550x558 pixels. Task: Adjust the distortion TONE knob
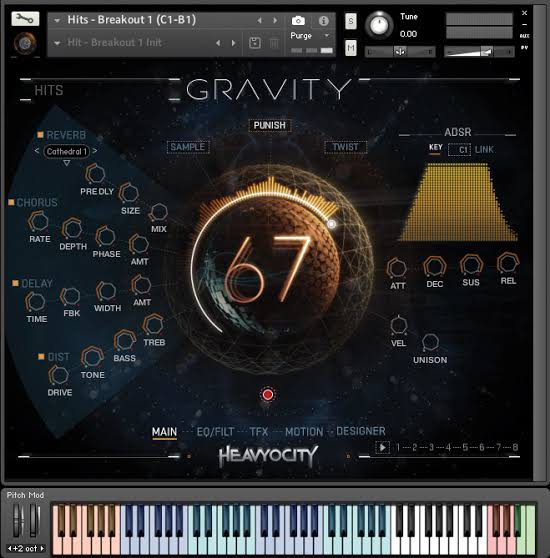point(92,357)
